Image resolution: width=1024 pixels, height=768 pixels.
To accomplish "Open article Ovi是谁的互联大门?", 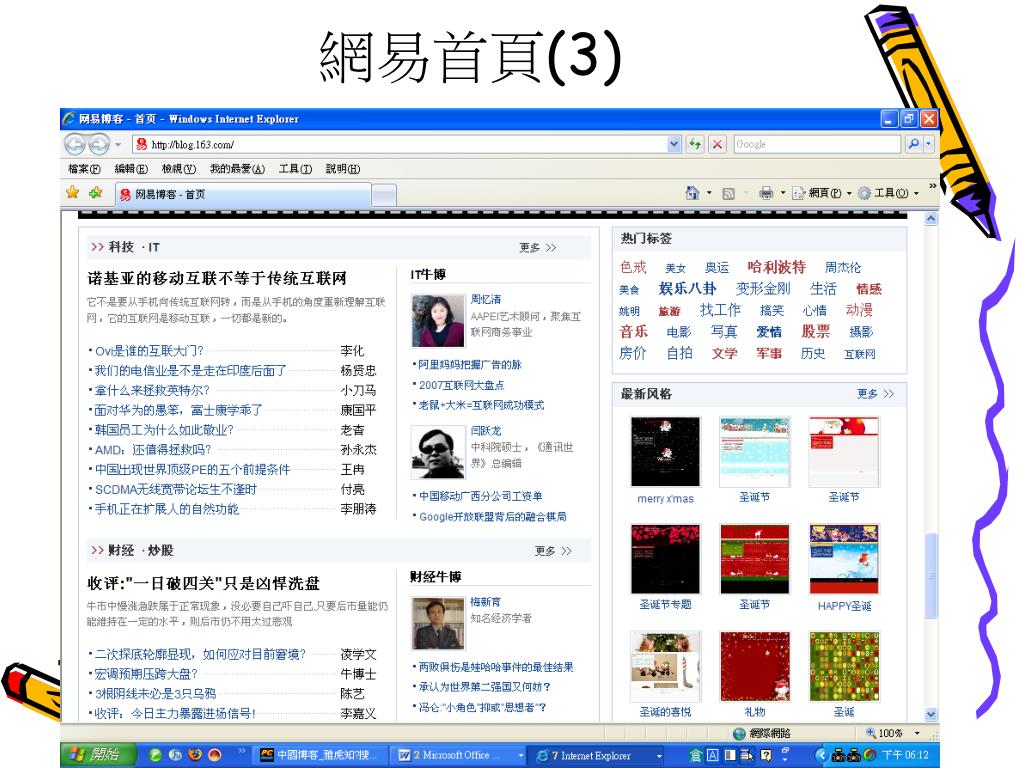I will tap(149, 351).
